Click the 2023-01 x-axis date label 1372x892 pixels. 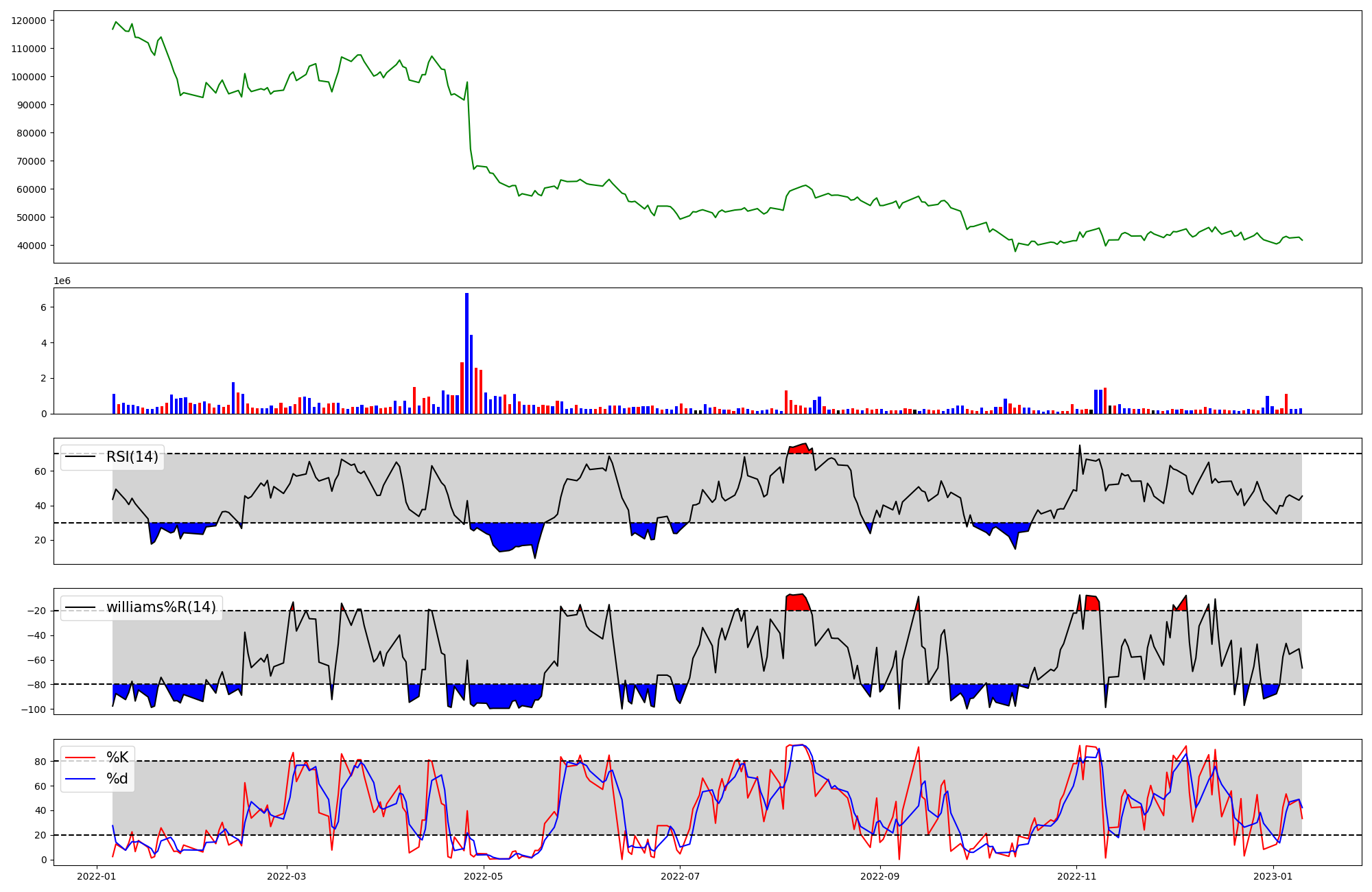(x=1273, y=876)
